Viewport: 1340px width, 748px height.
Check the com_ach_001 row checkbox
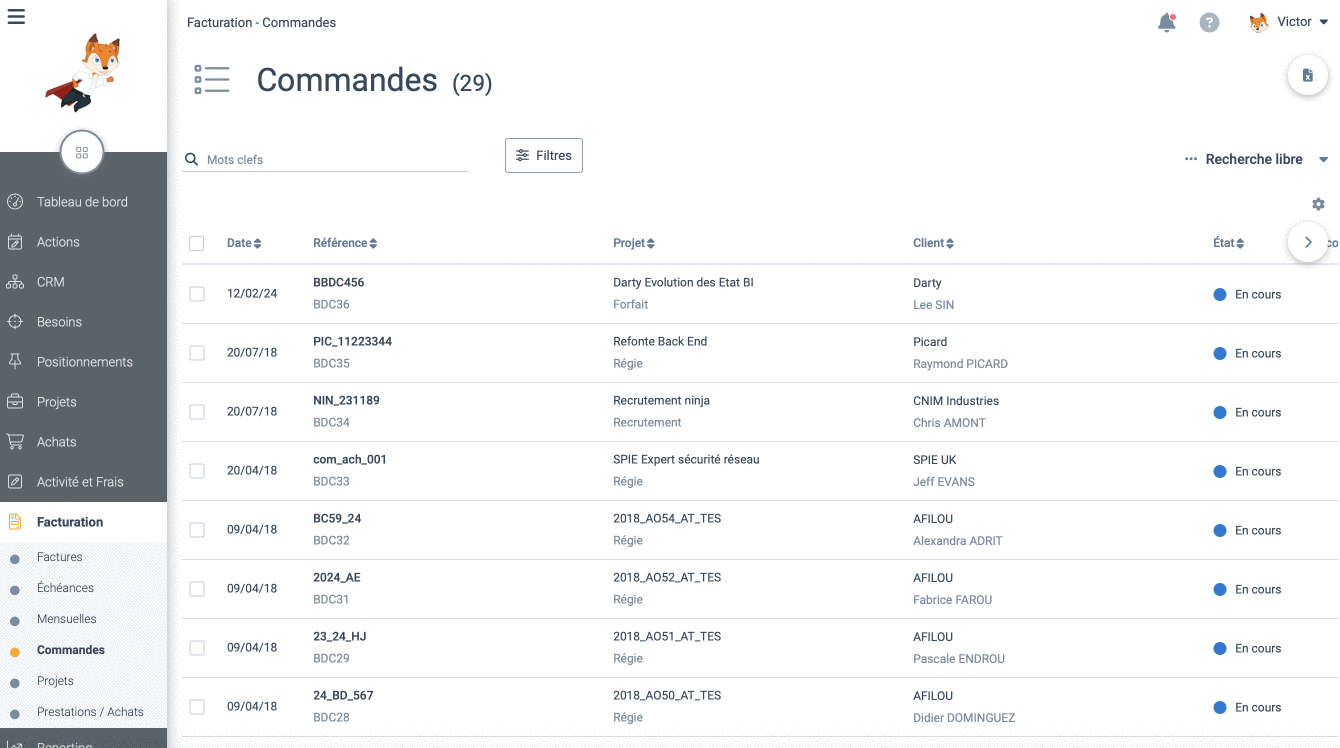(x=197, y=471)
